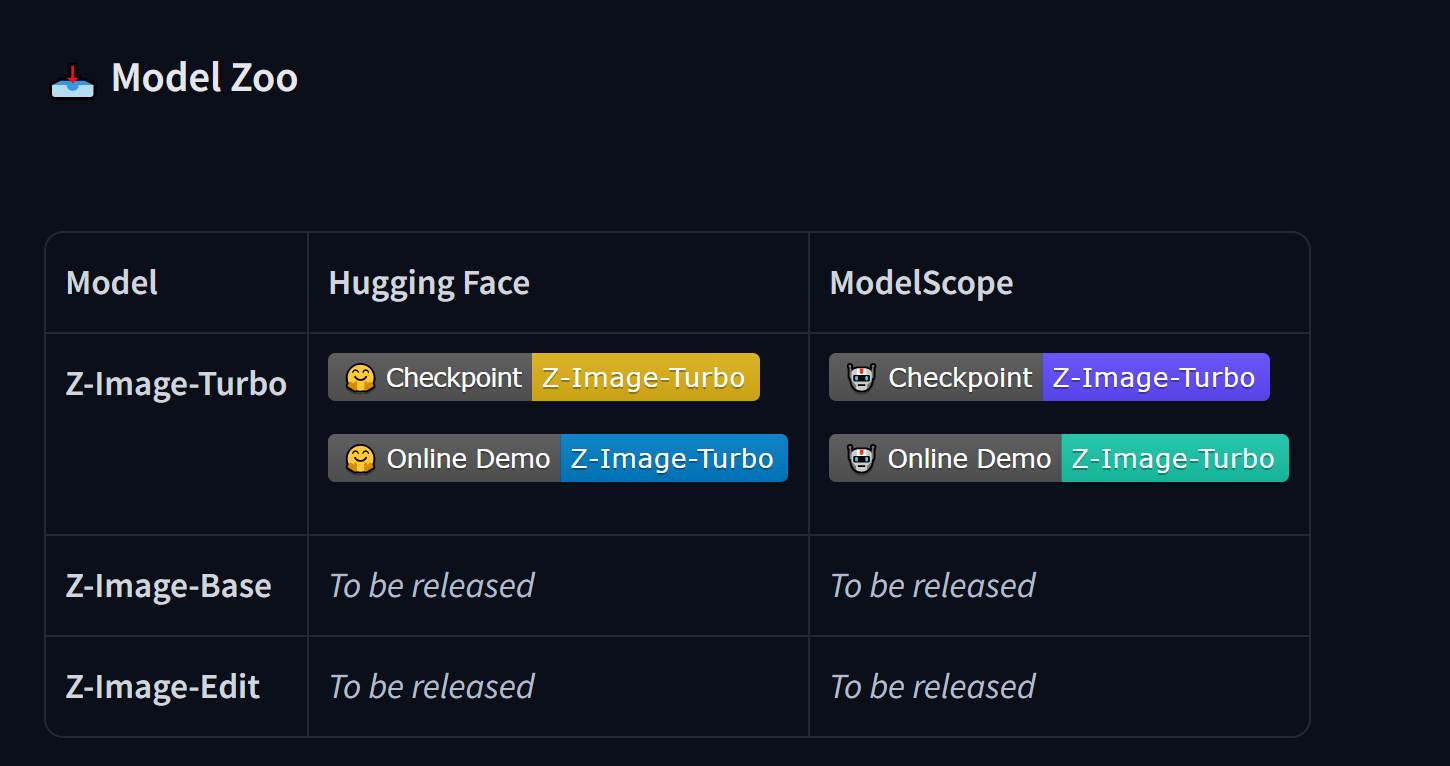The height and width of the screenshot is (766, 1450).
Task: Click the hugging face emoji on Online Demo badge
Action: pyautogui.click(x=360, y=459)
